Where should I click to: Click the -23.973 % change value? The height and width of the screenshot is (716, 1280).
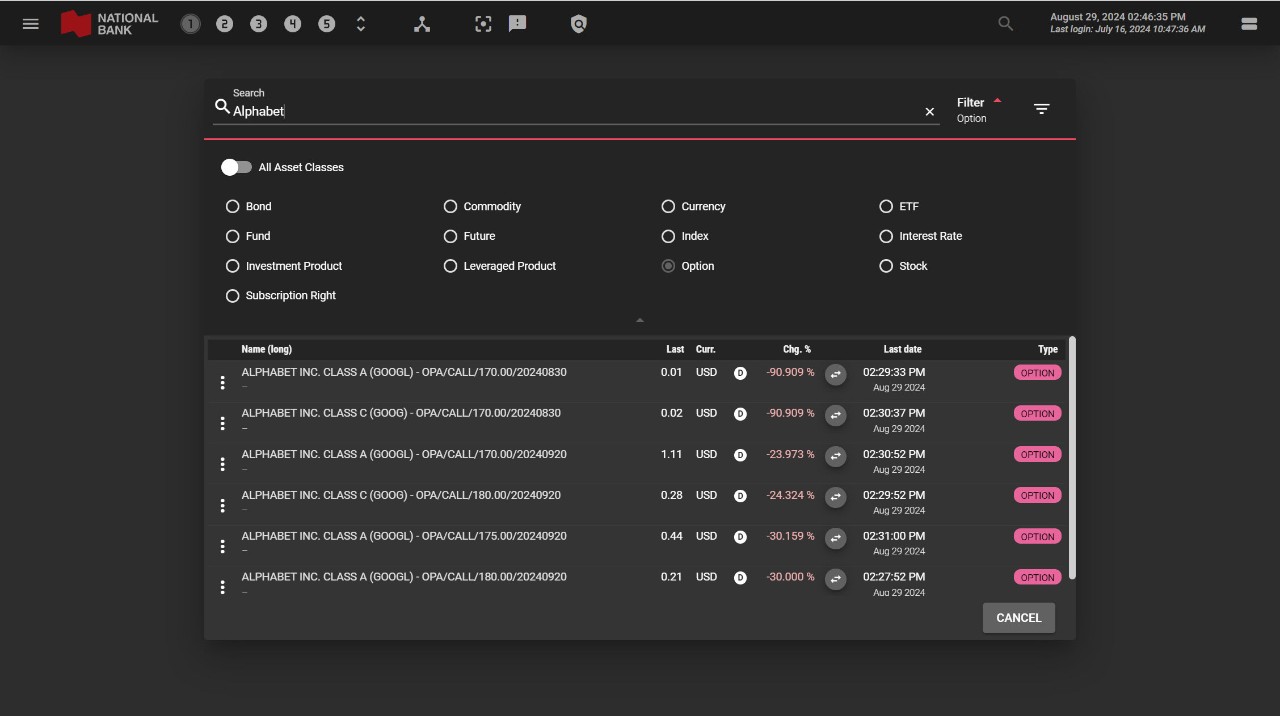tap(790, 454)
